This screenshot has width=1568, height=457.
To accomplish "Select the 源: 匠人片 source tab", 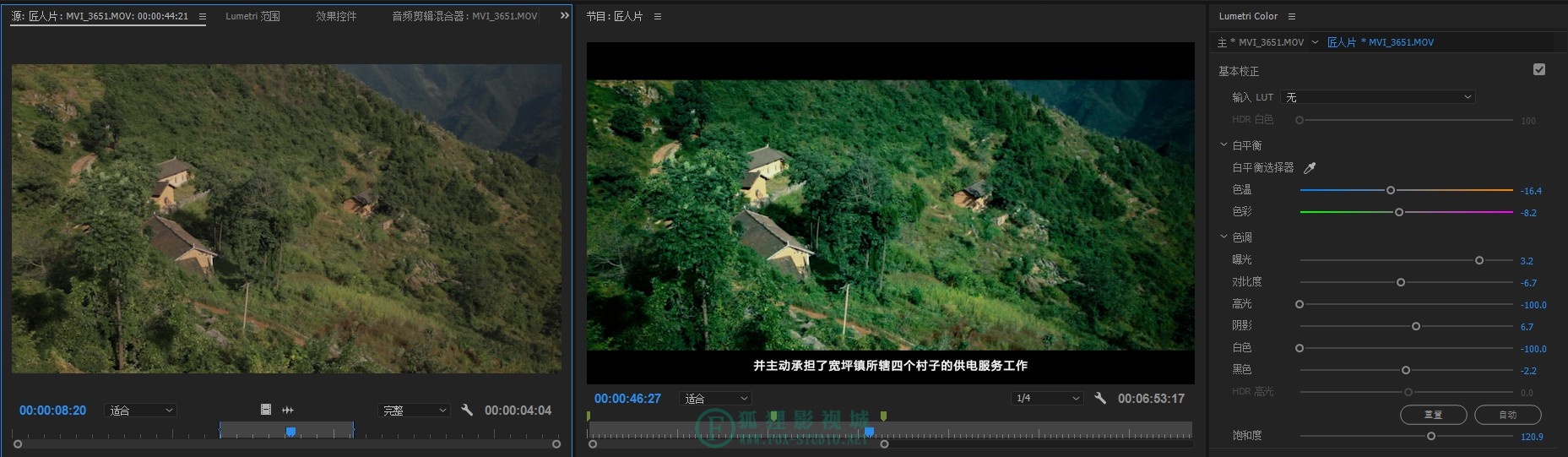I will tap(100, 16).
